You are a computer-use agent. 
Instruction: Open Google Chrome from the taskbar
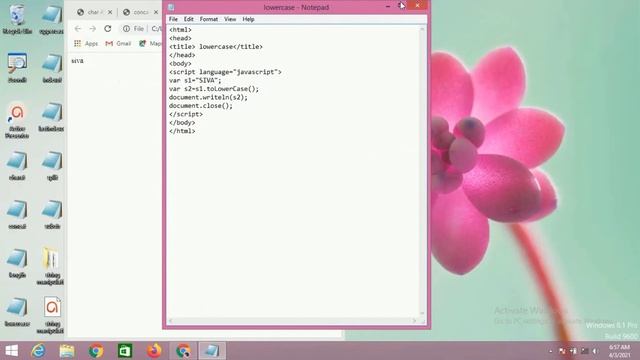96,351
